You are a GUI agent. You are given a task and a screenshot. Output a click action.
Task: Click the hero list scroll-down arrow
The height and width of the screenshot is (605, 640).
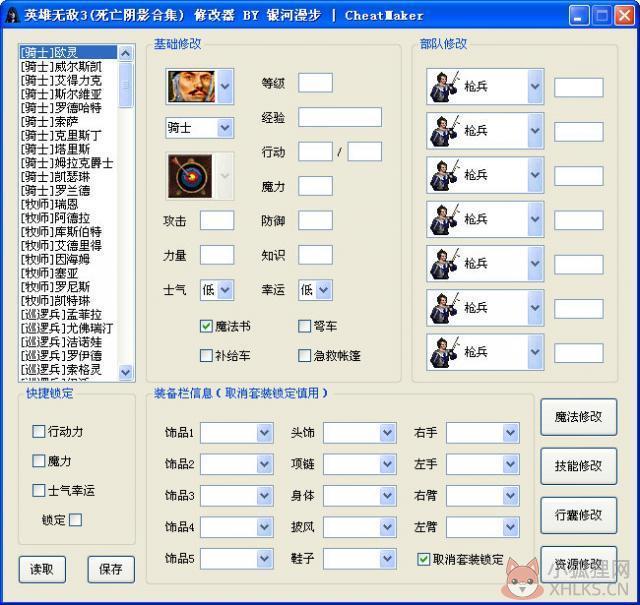pos(126,372)
